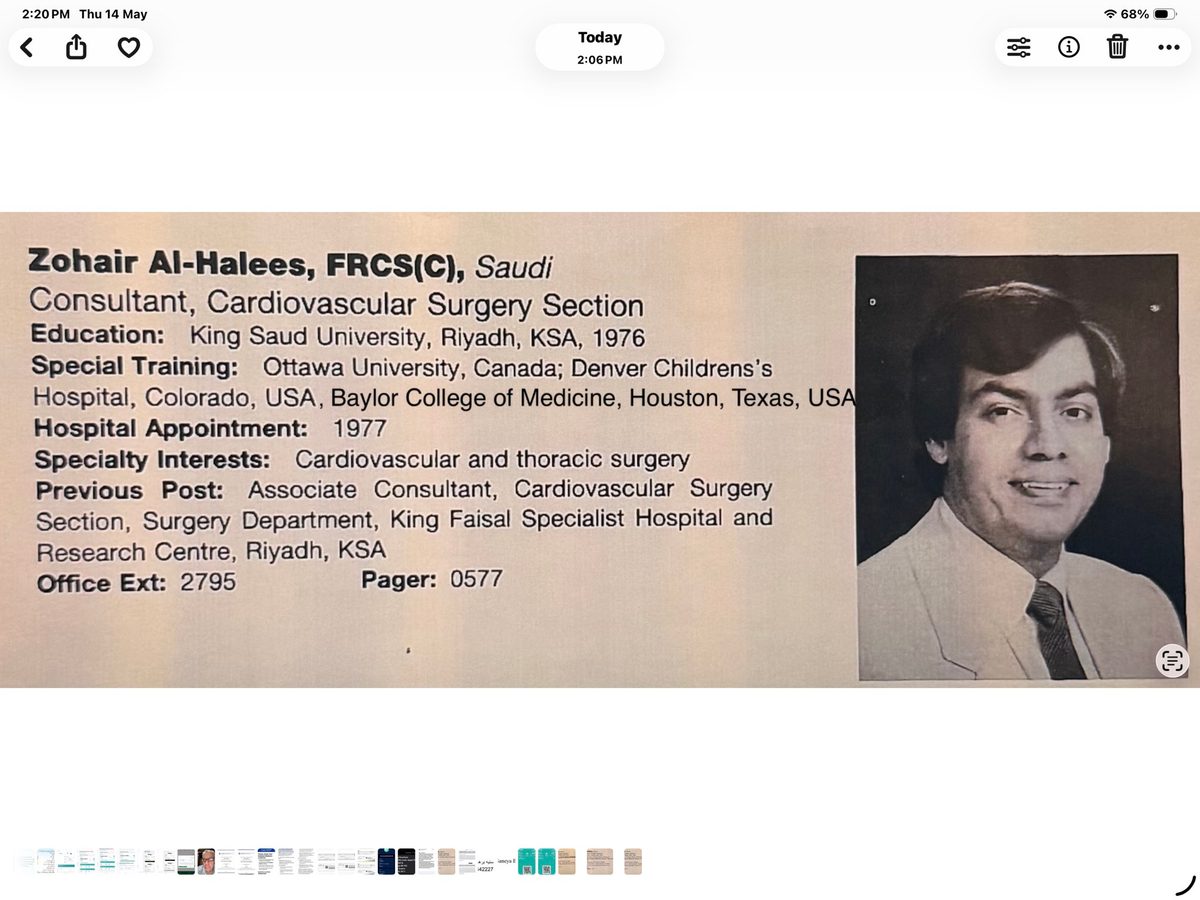Screen dimensions: 1200x900
Task: Select the dark navy thumbnail in filmstrip
Action: (x=386, y=861)
